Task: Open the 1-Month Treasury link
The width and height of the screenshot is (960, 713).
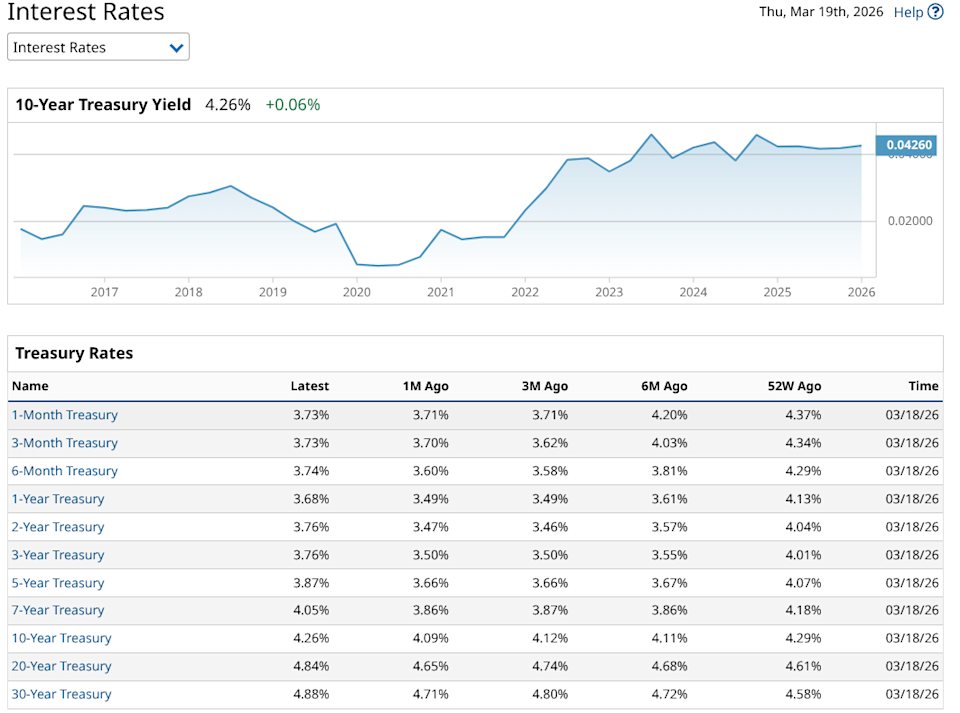Action: (x=64, y=415)
